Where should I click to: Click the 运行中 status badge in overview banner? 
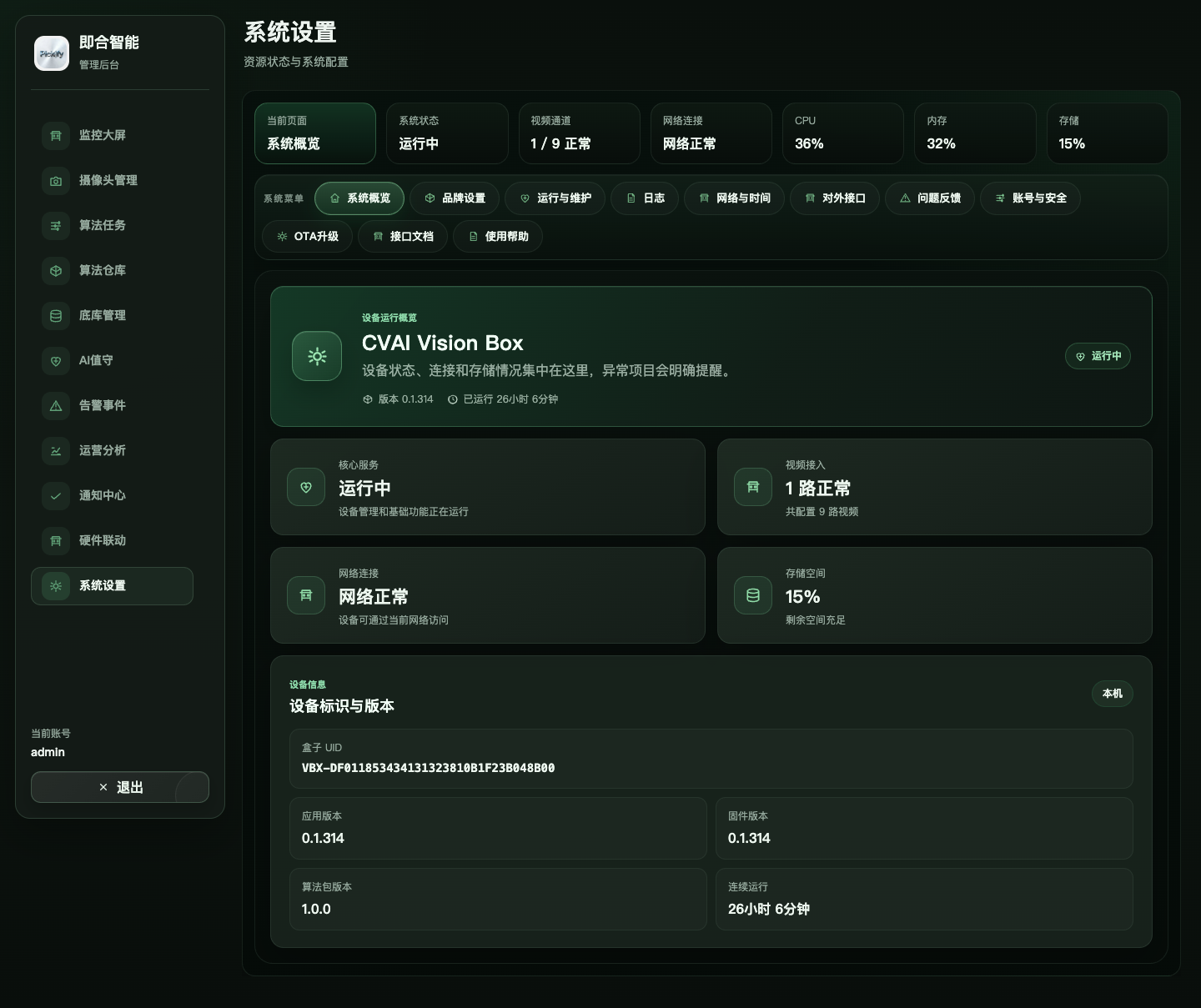(1098, 356)
